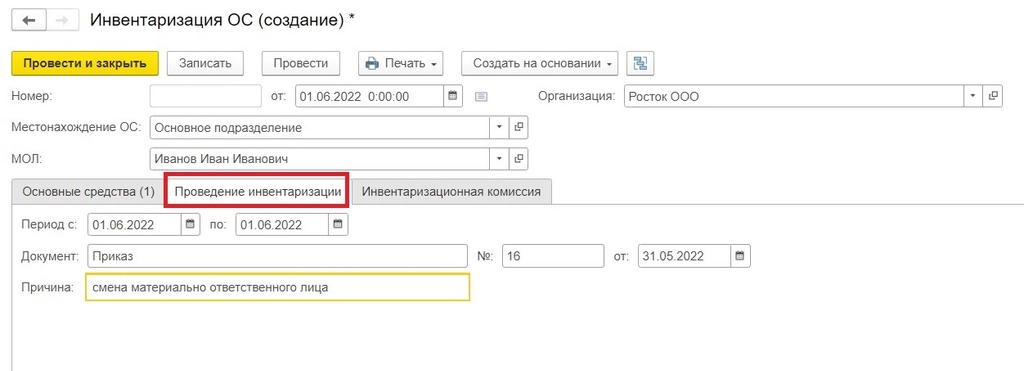Expand the Местонахождение ОС dropdown
This screenshot has height=371, width=1024.
[500, 127]
